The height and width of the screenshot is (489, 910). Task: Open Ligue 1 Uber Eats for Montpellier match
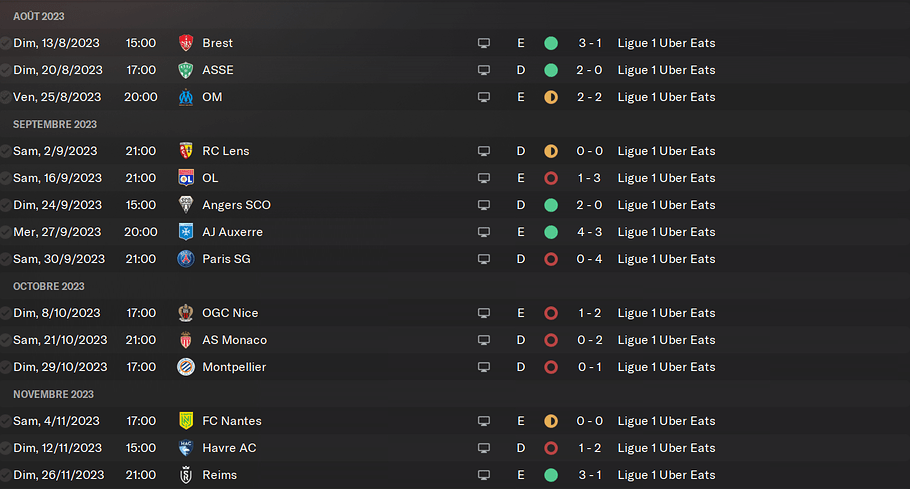[x=666, y=367]
